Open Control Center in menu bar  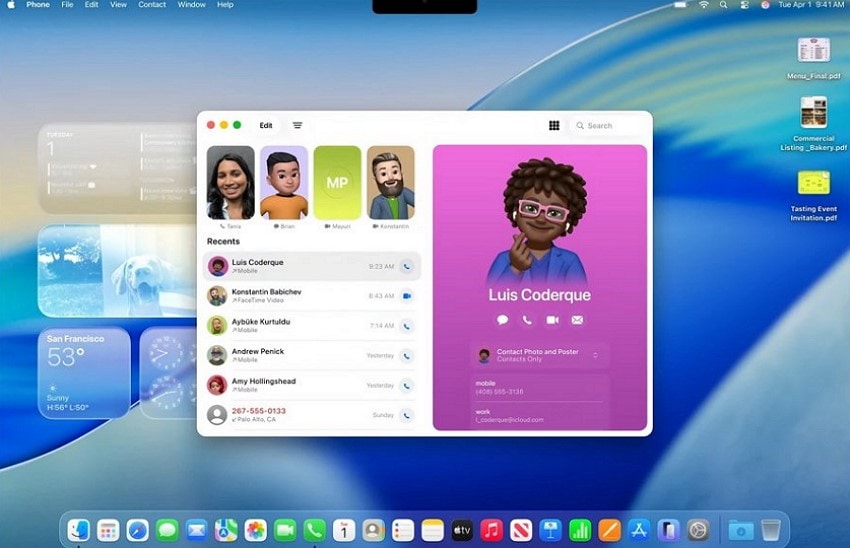click(x=745, y=5)
